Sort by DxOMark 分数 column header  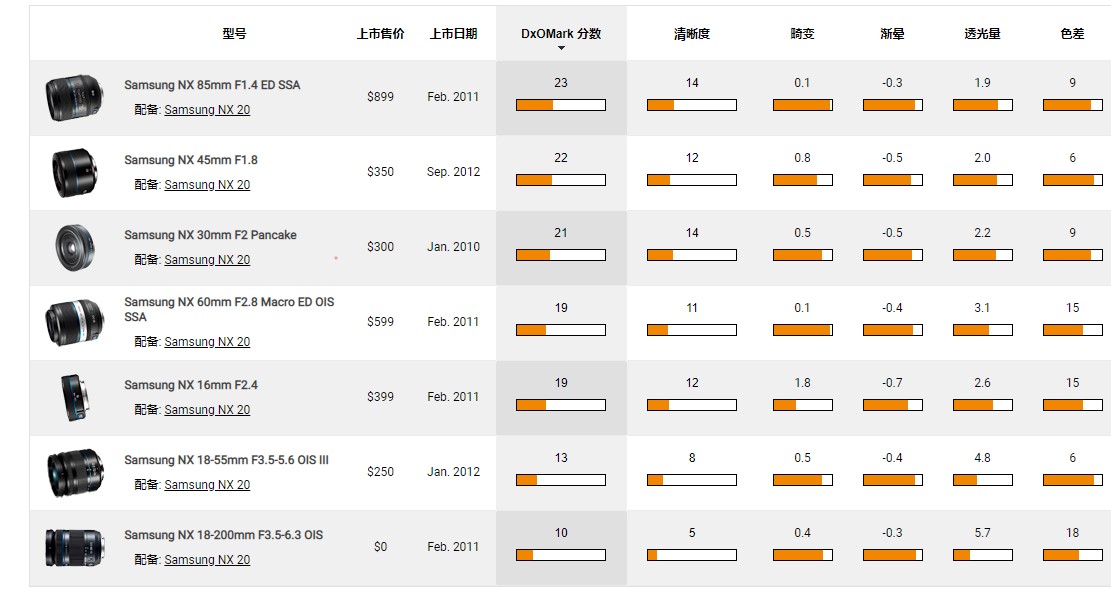(x=561, y=33)
